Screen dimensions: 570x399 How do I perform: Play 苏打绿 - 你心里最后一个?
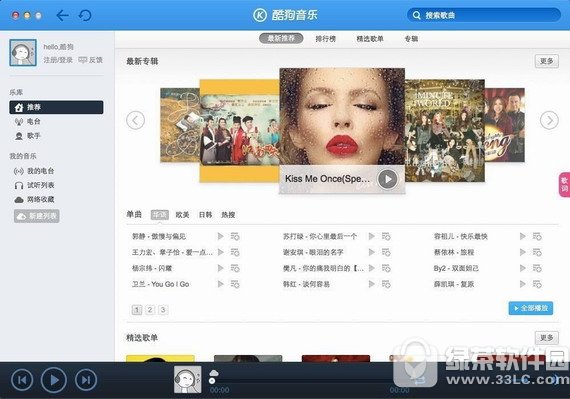(x=371, y=237)
